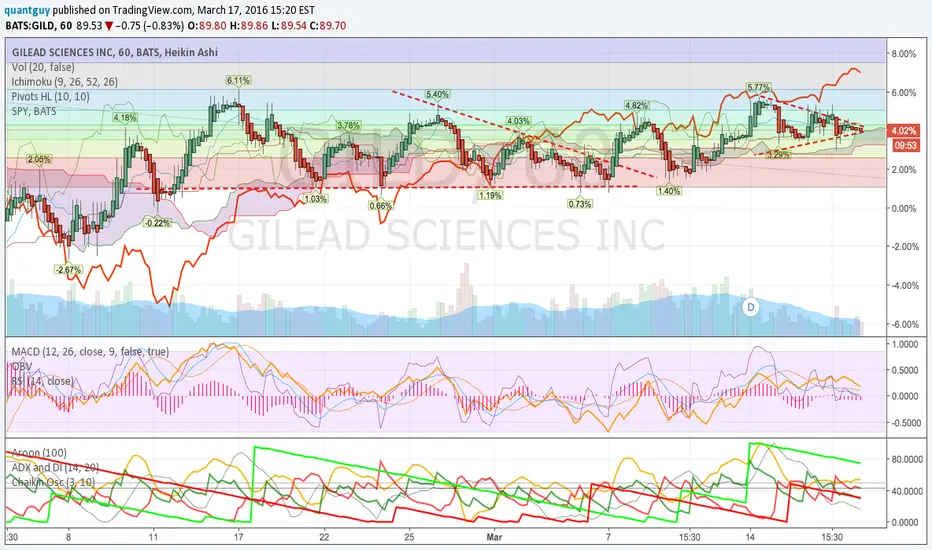
Task: Select the OBV indicator label
Action: tap(22, 366)
